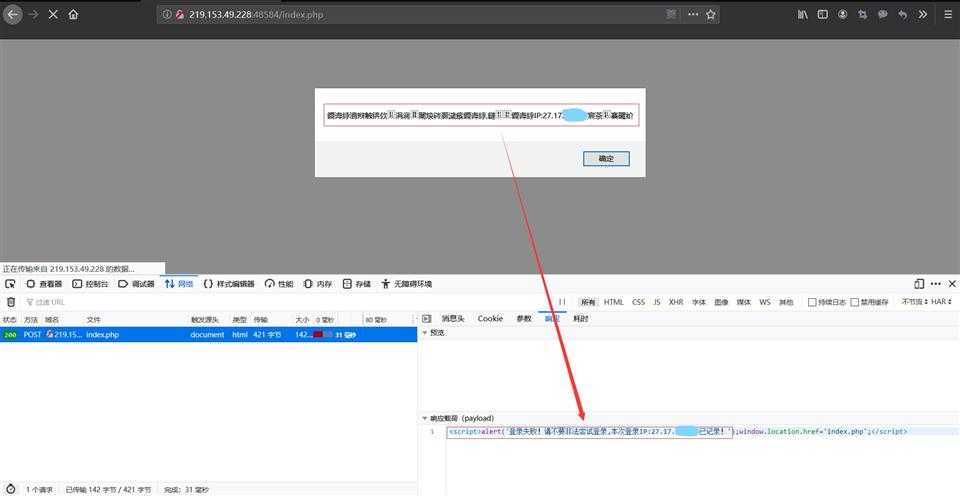Open the Cookie detail tab

(x=490, y=318)
